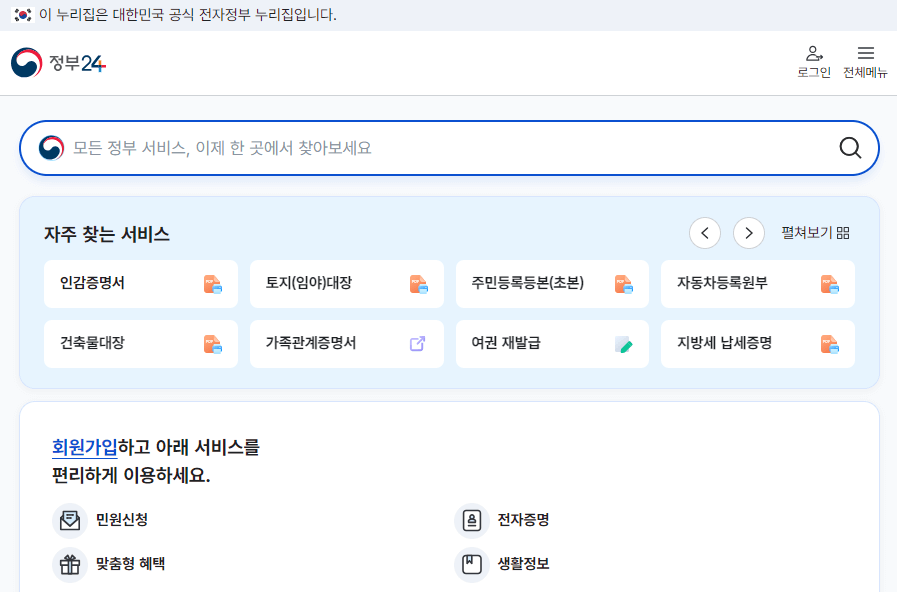
Task: Select the 민원신청 envelope icon
Action: click(70, 521)
